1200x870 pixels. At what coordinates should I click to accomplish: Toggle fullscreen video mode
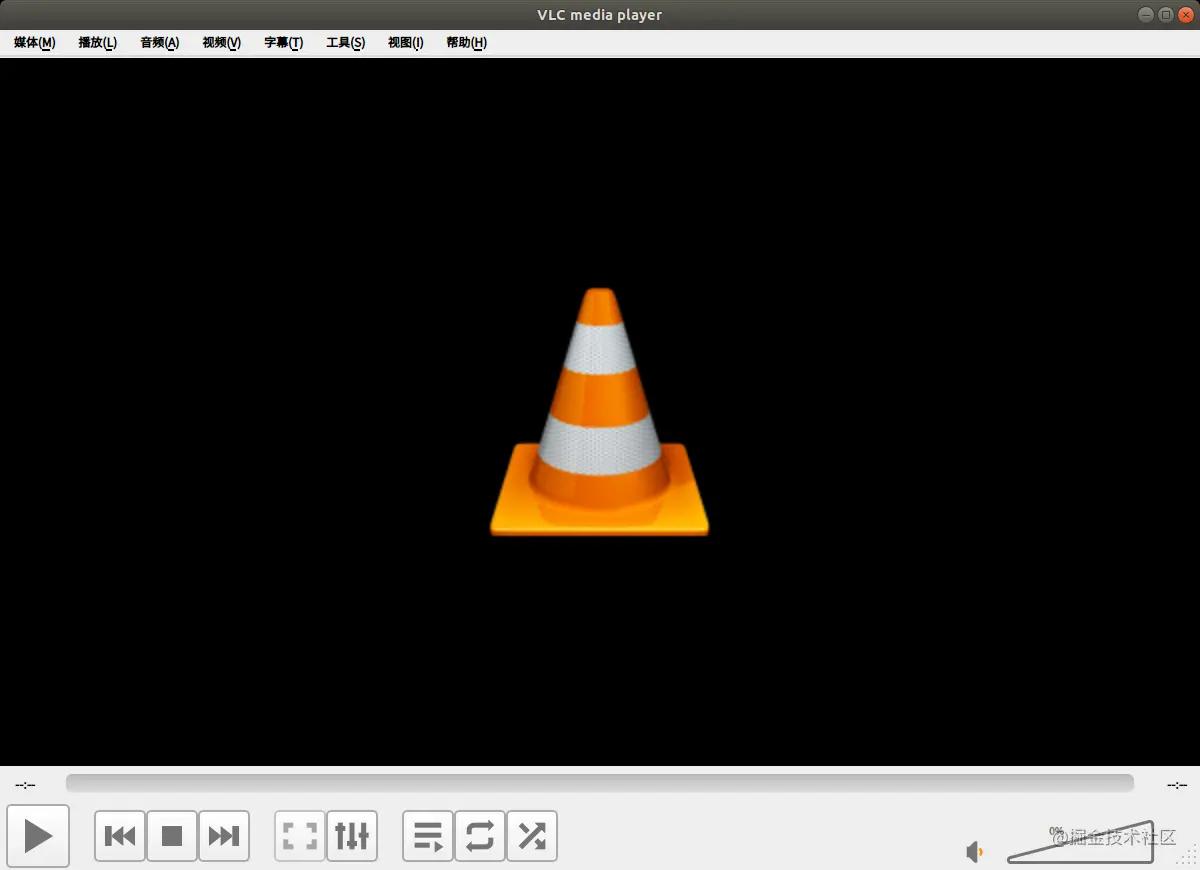[x=300, y=836]
